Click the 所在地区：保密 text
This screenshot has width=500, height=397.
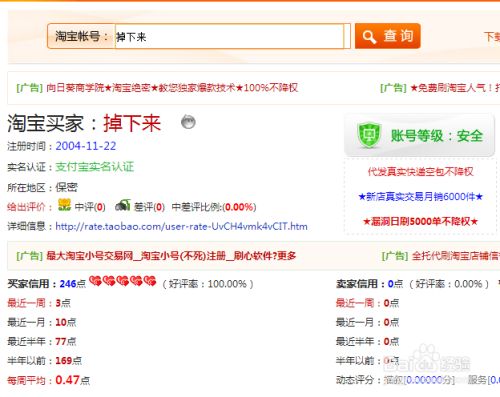(x=42, y=187)
